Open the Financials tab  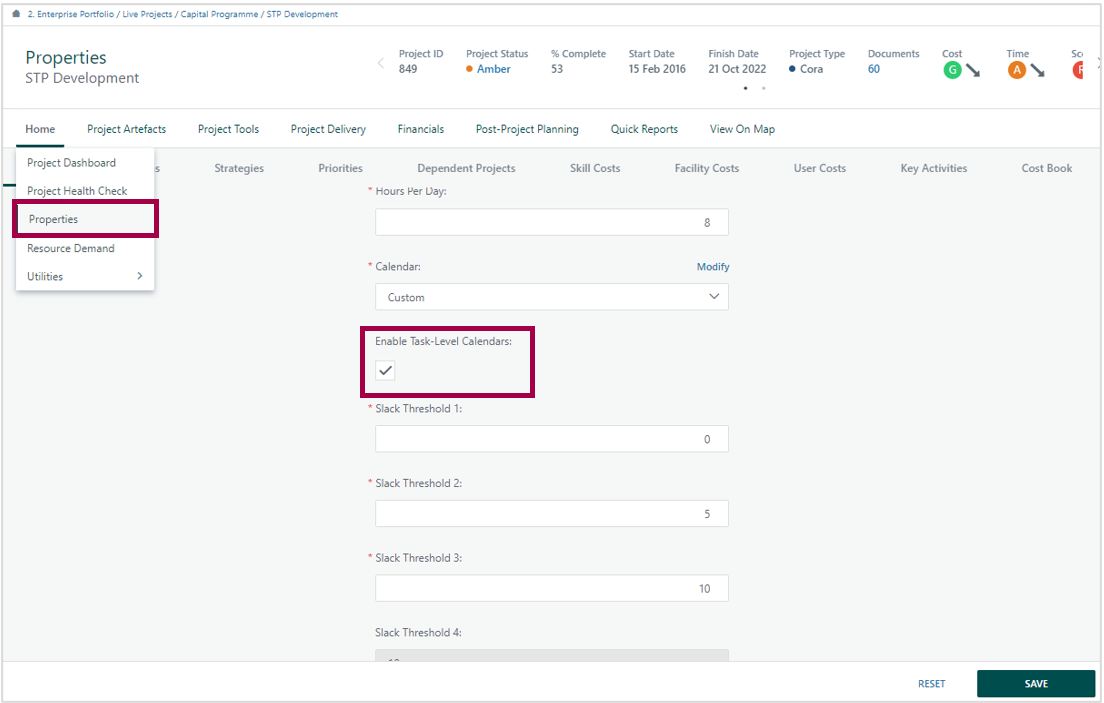pyautogui.click(x=420, y=129)
